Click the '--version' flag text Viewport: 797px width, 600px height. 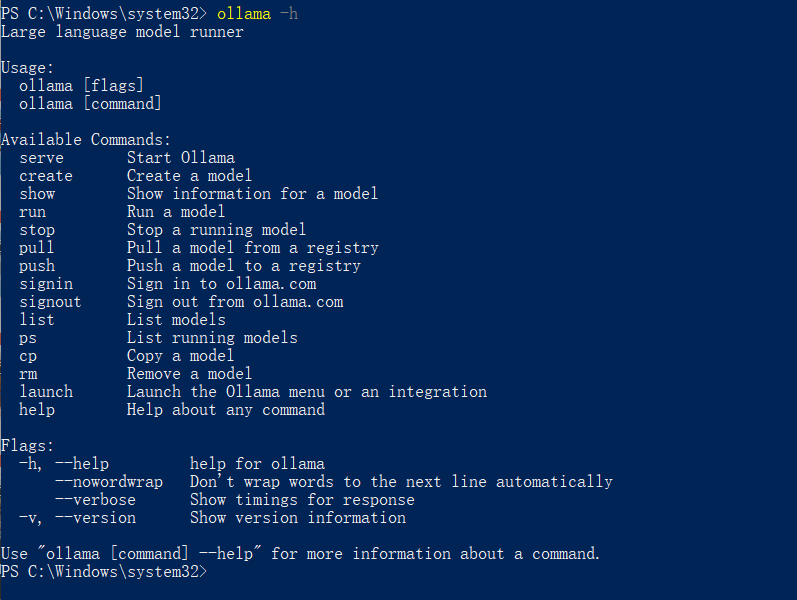(x=95, y=518)
